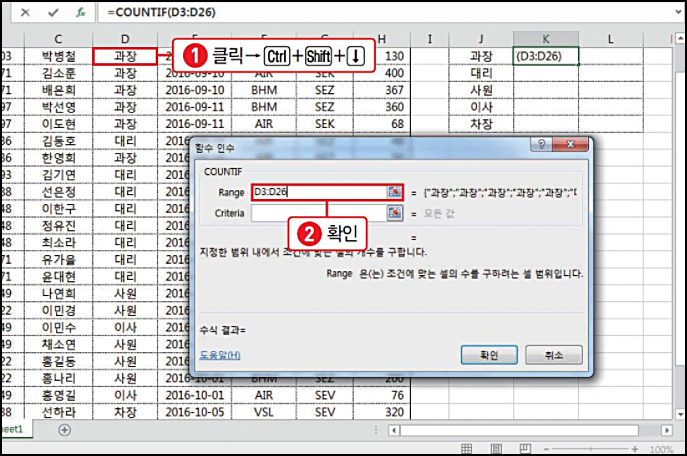Click the Criteria input field
Viewport: 687px width, 456px height.
319,213
